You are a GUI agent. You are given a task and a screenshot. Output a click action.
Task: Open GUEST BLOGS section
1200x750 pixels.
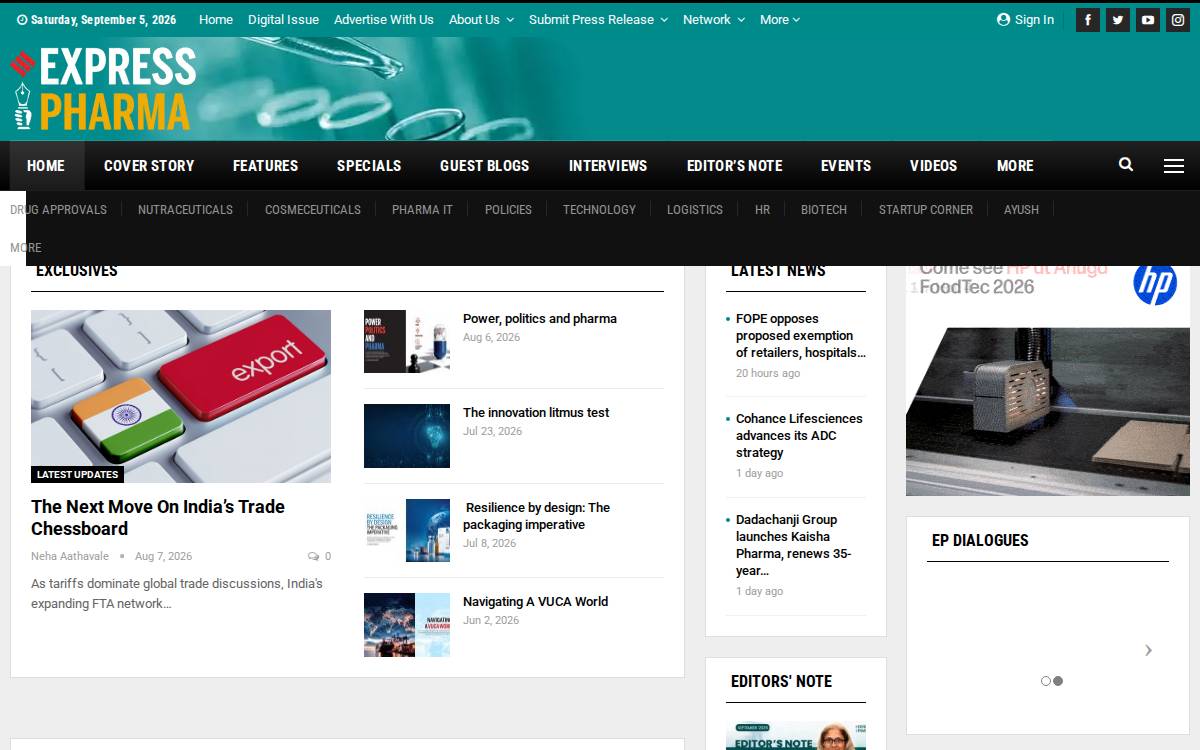[x=485, y=166]
